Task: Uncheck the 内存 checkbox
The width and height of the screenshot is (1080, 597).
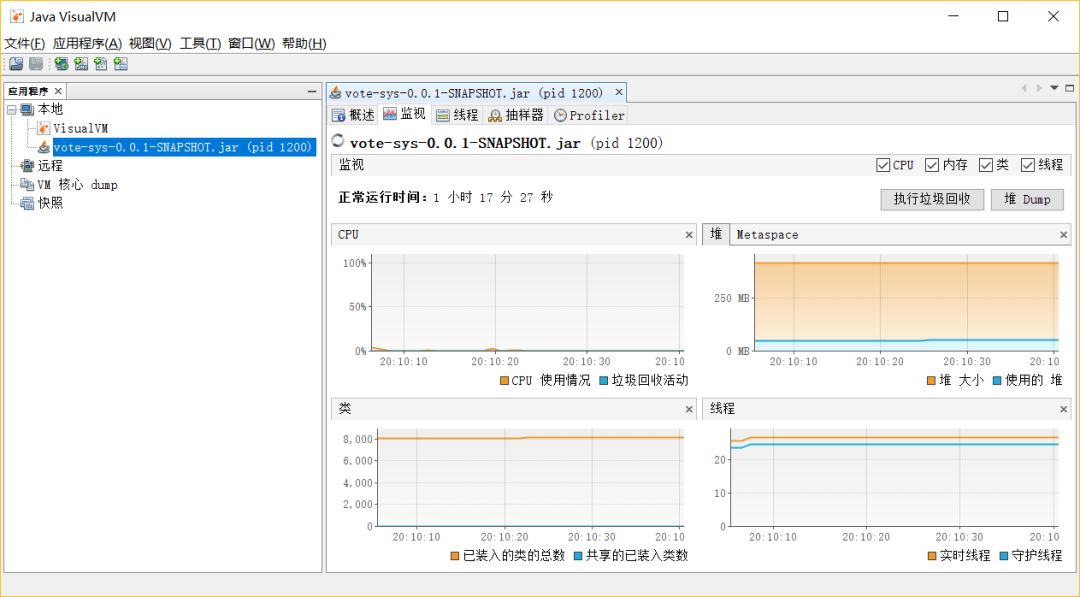Action: click(x=932, y=165)
